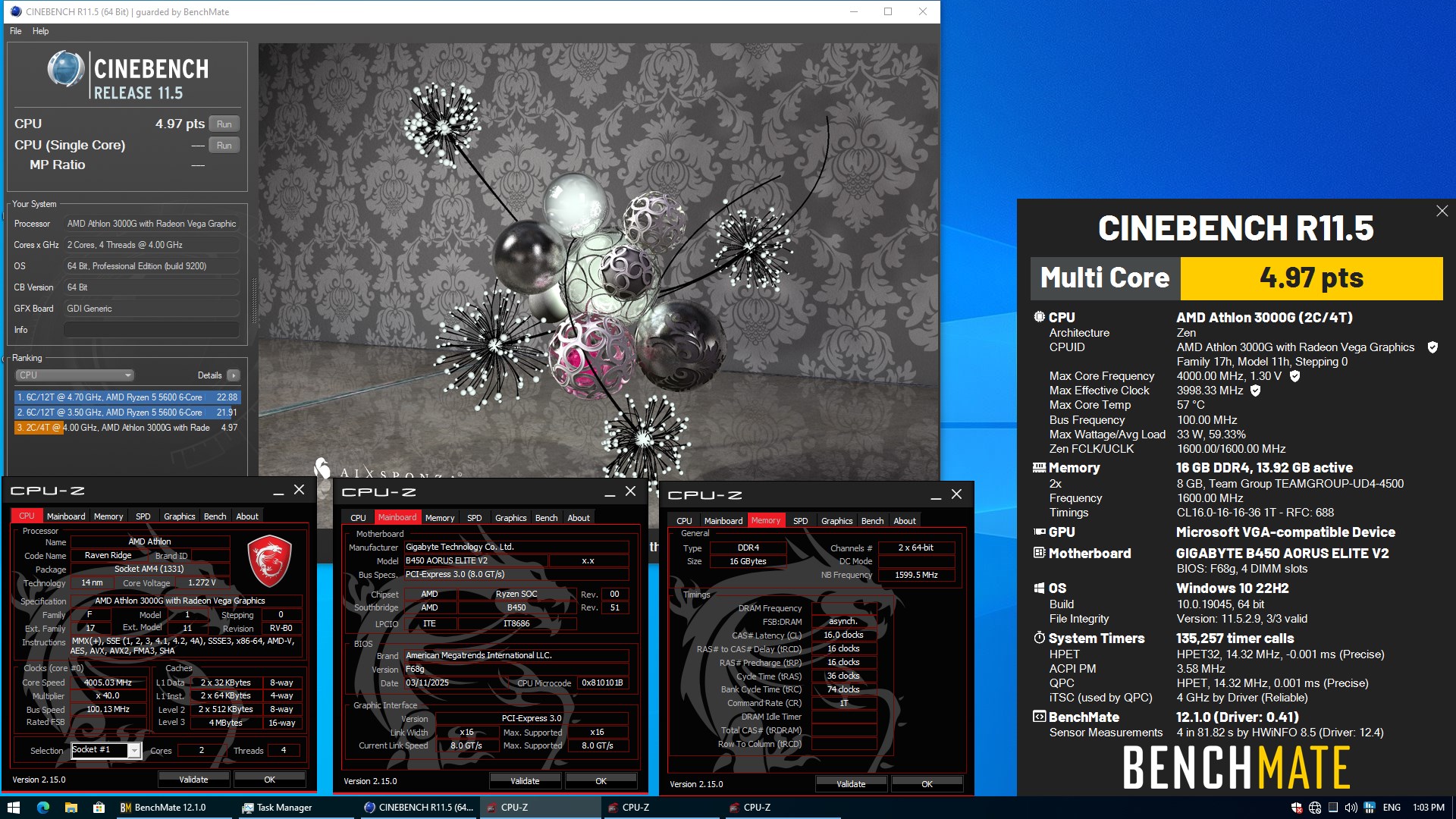The image size is (1456, 819).
Task: Open About tab in rightmost CPU-Z window
Action: 904,521
